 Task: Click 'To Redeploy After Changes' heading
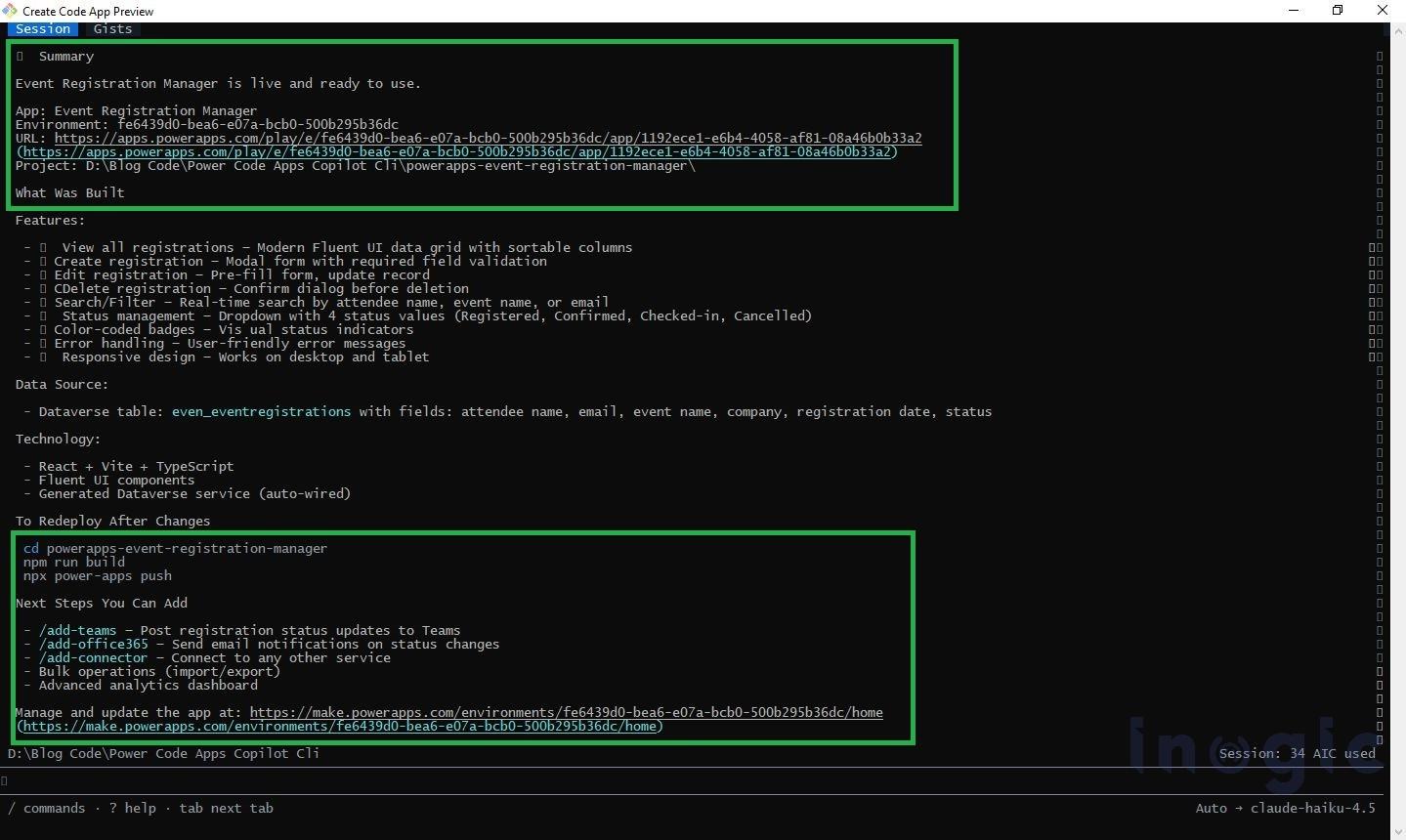(112, 521)
